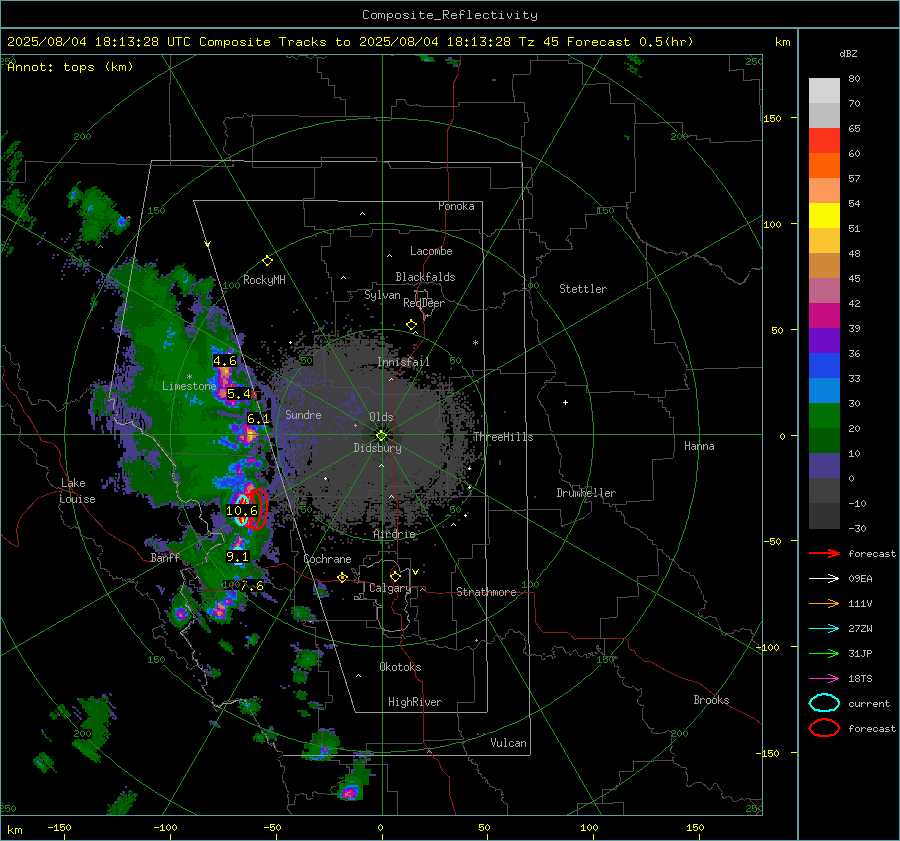Viewport: 900px width, 841px height.
Task: Click the ThreeHills town label
Action: tap(503, 437)
